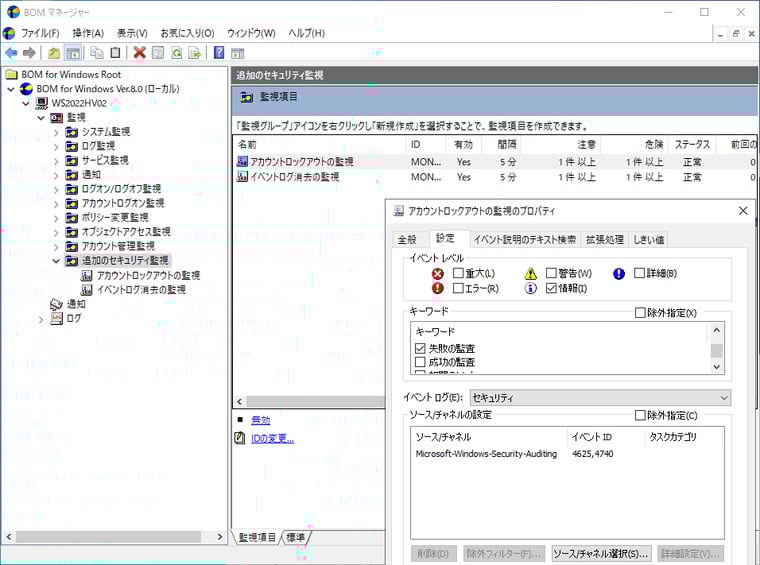Click the red X Delete toolbar icon
760x565 pixels.
140,53
